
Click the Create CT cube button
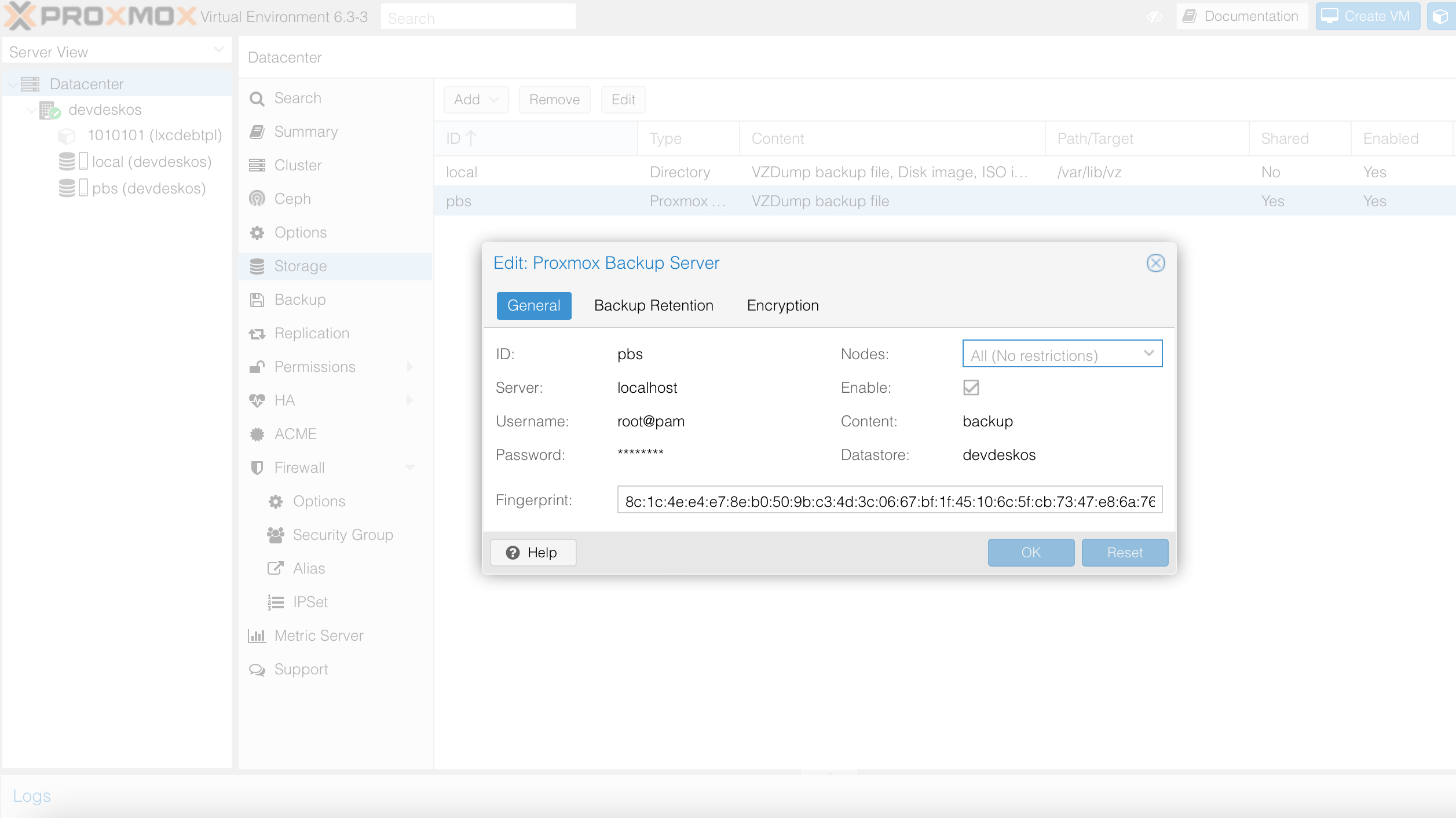(1441, 16)
